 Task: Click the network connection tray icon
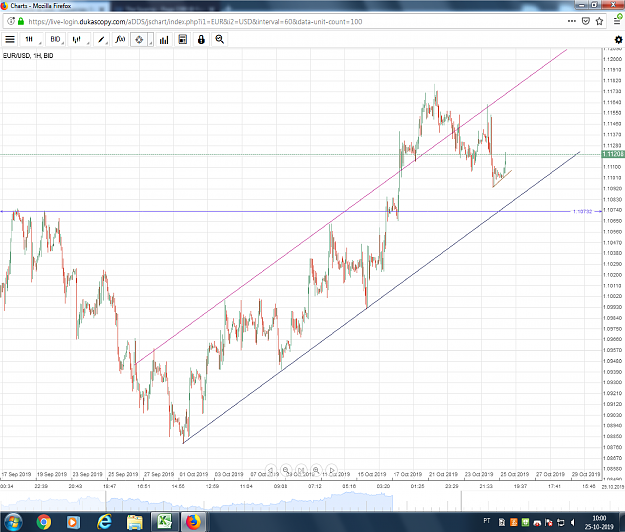[x=560, y=522]
